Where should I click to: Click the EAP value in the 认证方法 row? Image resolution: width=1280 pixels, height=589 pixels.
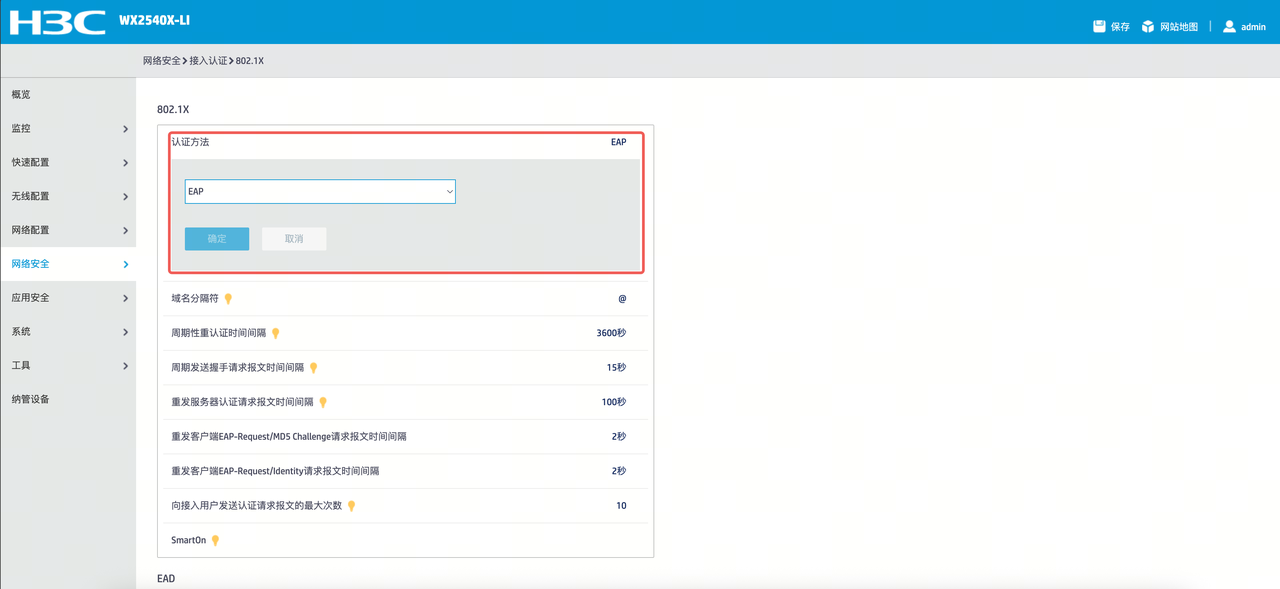point(619,142)
